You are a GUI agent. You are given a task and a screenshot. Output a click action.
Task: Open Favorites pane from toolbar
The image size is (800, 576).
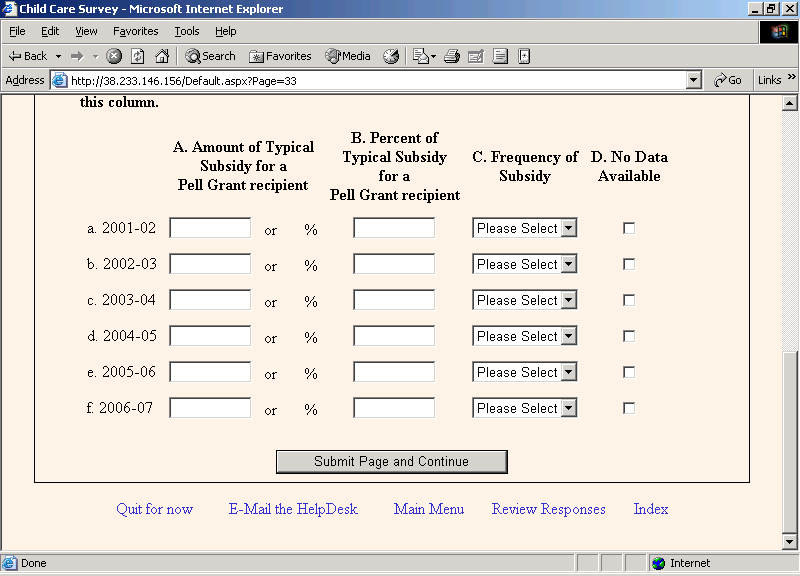[280, 56]
